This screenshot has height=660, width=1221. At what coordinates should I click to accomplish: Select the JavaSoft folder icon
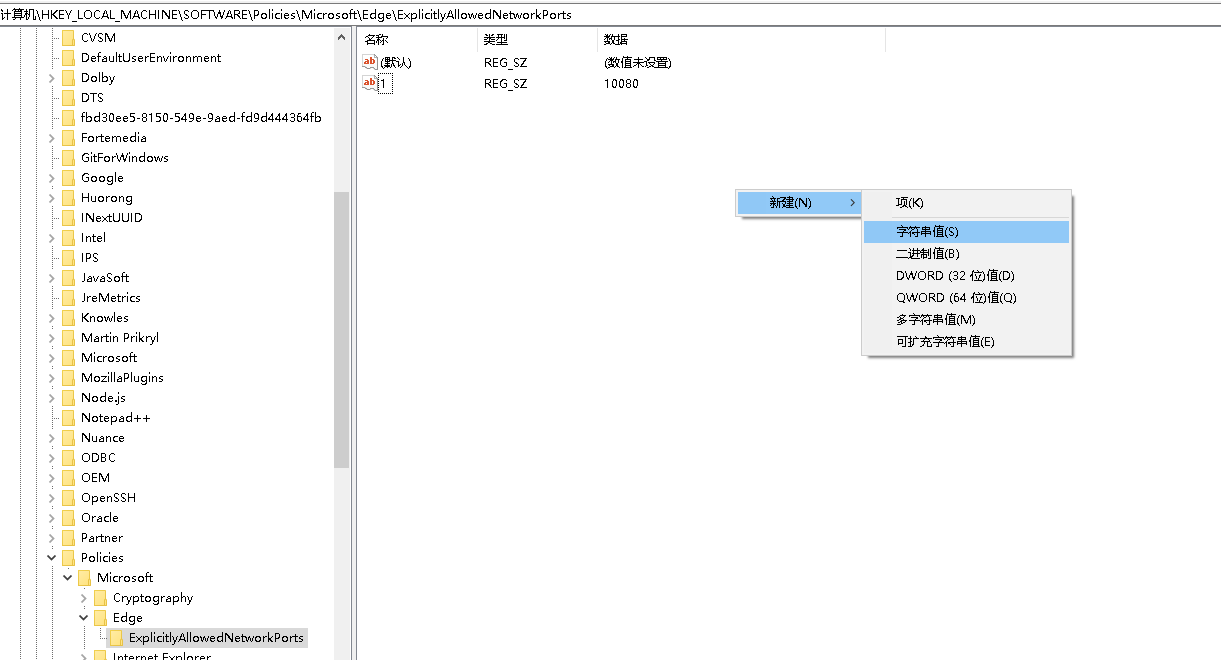[x=66, y=277]
